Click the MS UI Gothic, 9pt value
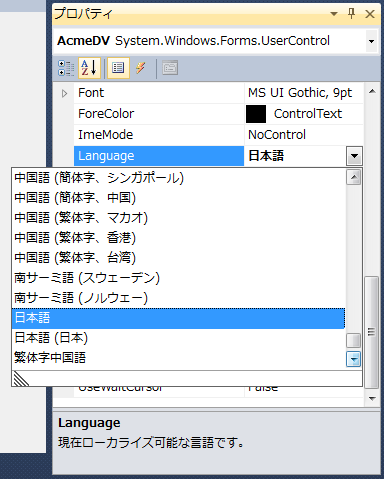This screenshot has height=479, width=384. coord(300,93)
